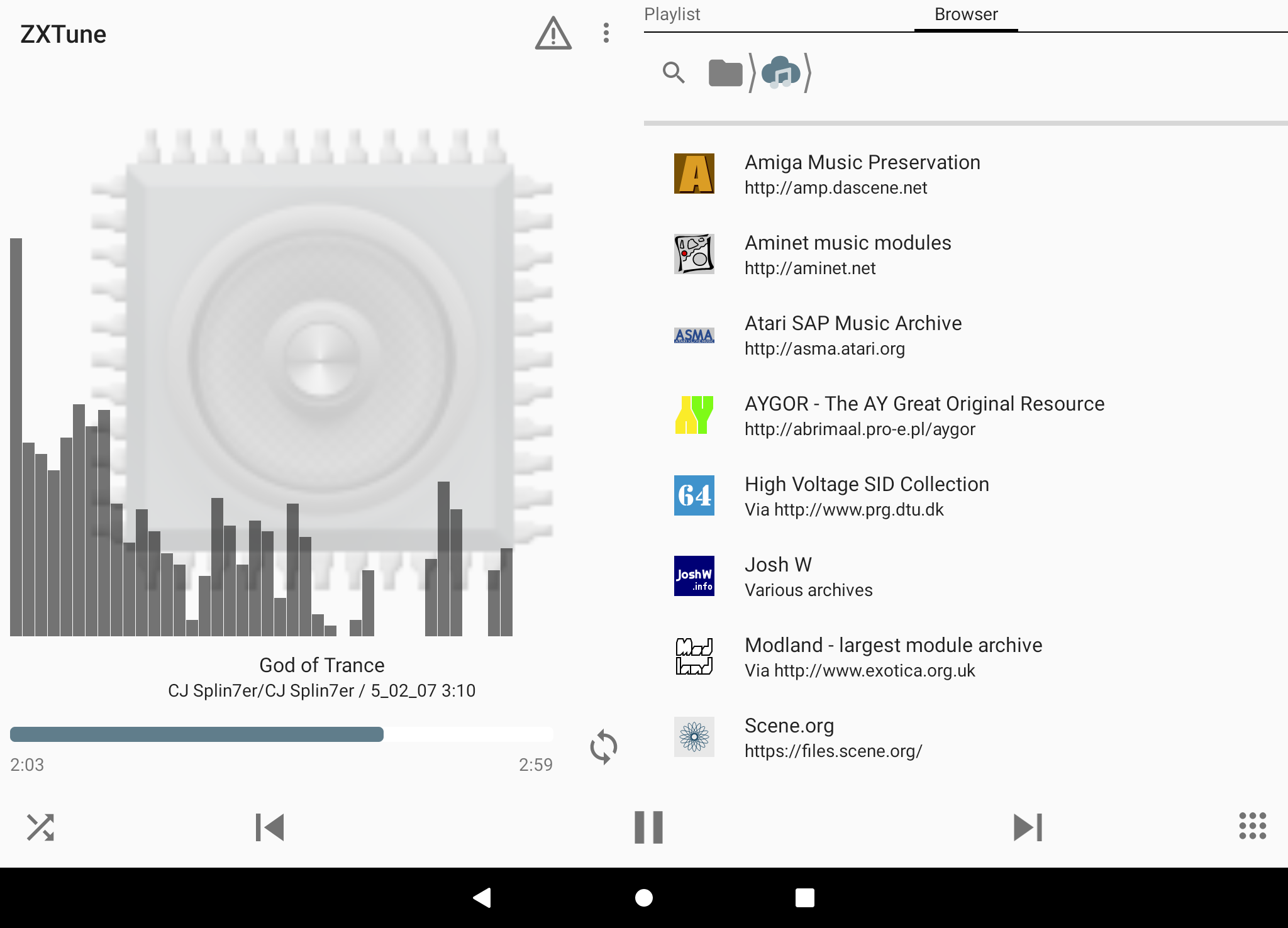Tap the total duration 2:59
This screenshot has width=1288, height=928.
(536, 765)
